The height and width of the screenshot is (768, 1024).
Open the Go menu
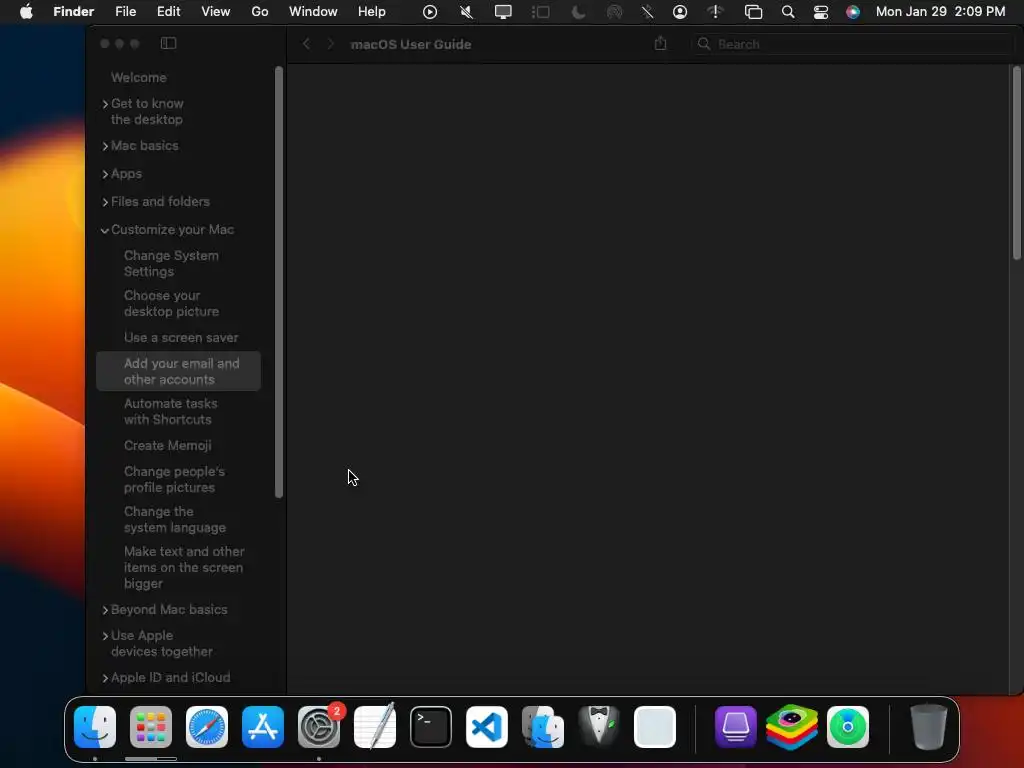(260, 12)
